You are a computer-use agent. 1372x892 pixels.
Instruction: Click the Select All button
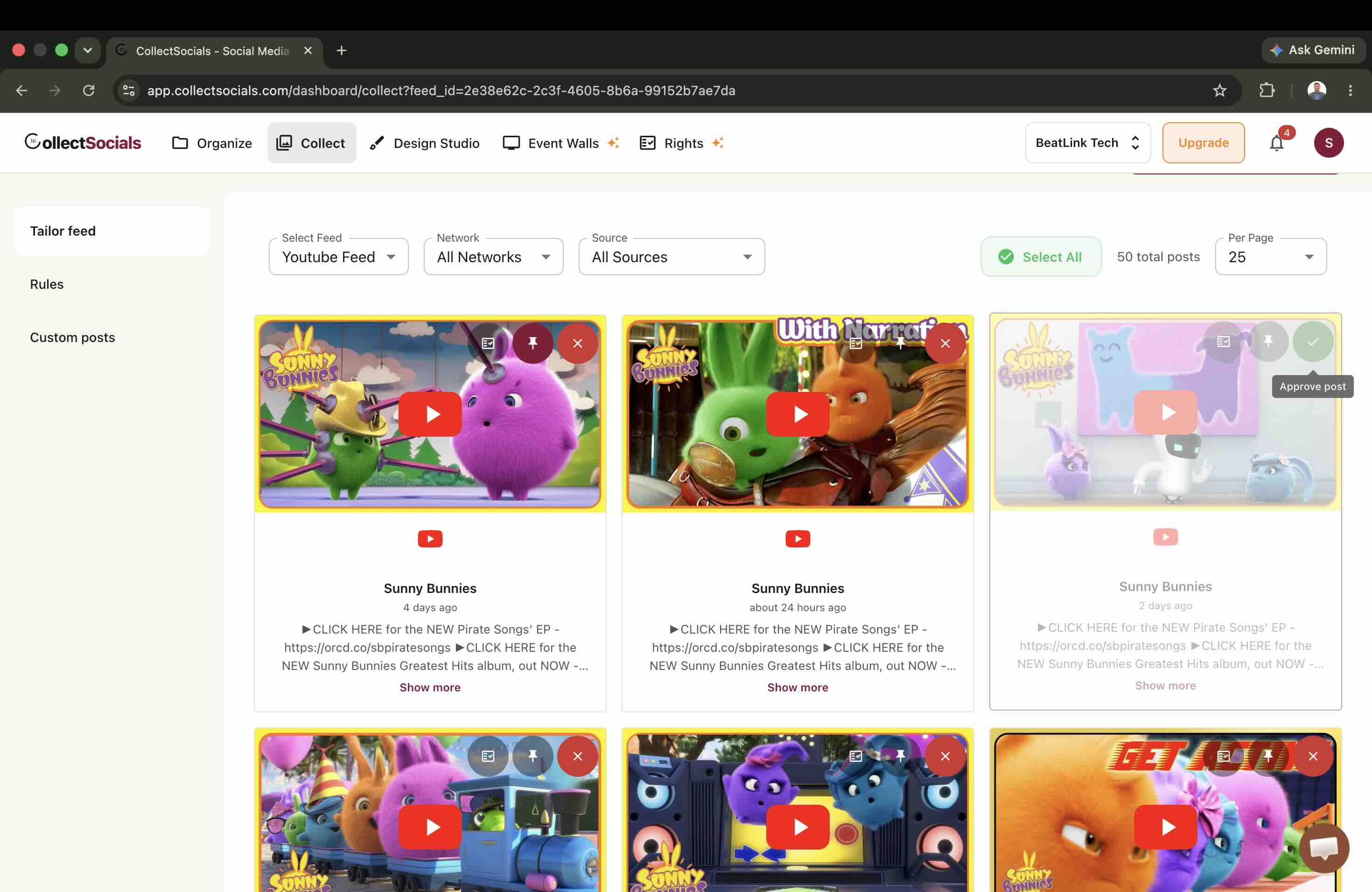[1041, 257]
